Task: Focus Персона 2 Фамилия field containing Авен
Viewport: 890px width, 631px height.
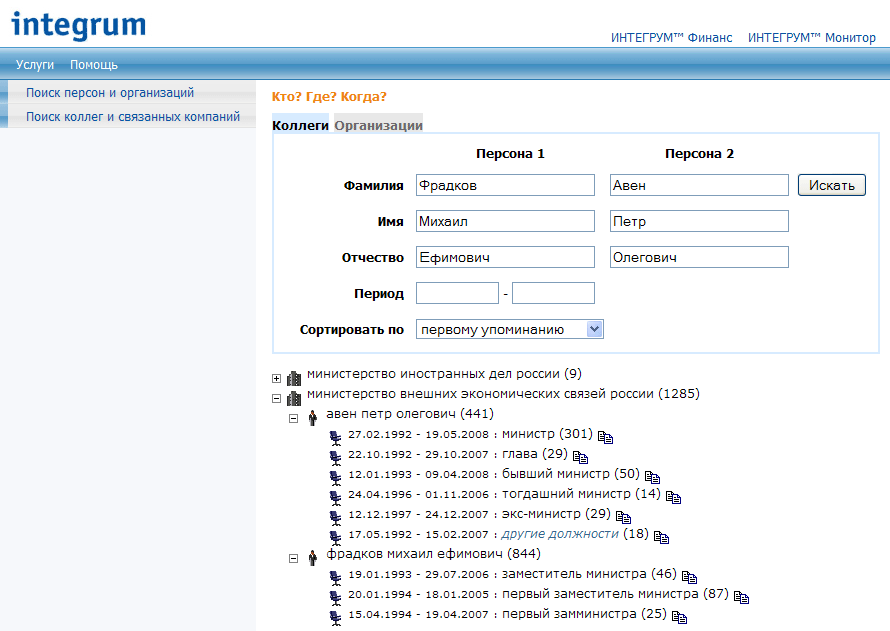Action: tap(699, 185)
